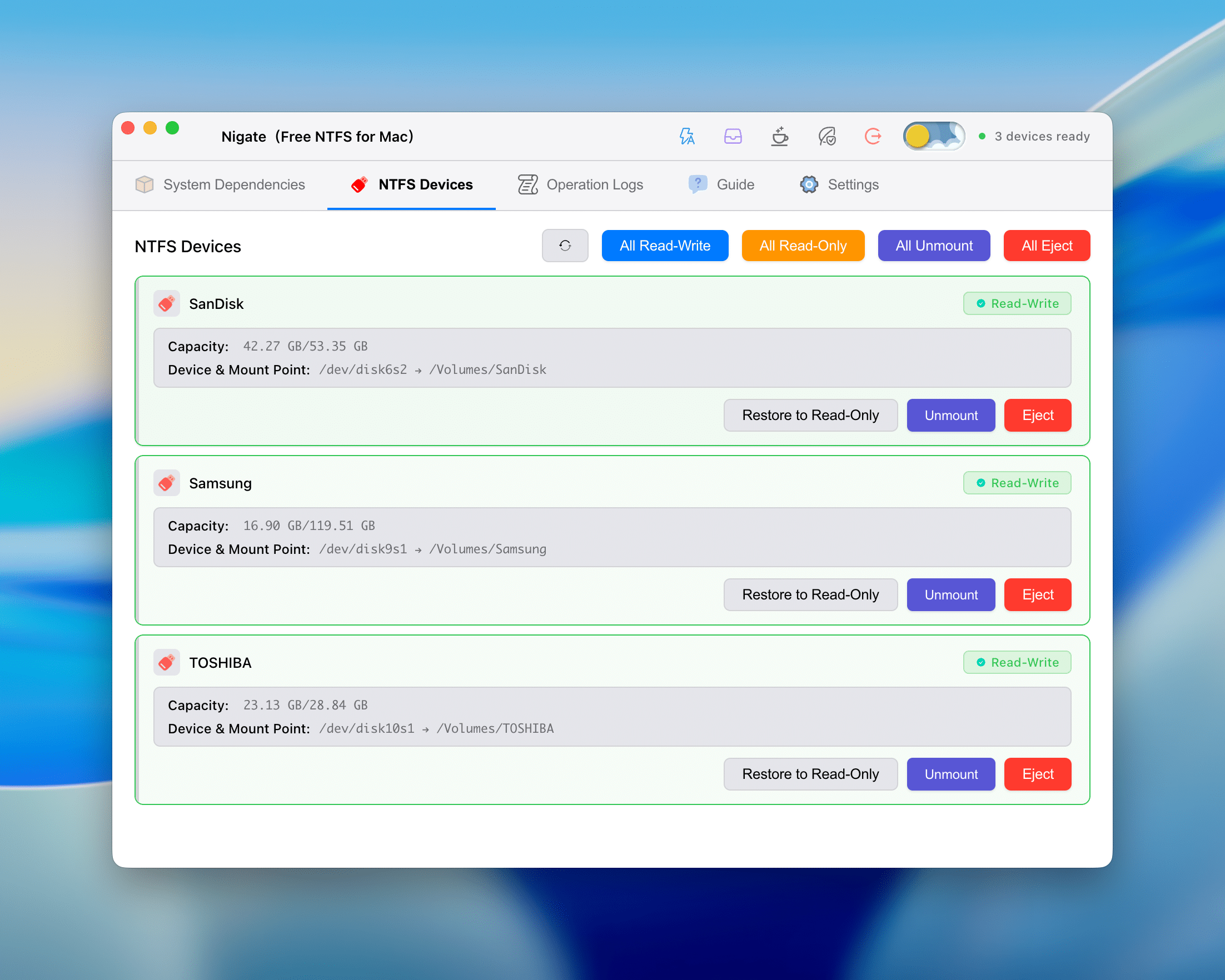The image size is (1225, 980).
Task: Click the System Dependencies box icon
Action: point(145,184)
